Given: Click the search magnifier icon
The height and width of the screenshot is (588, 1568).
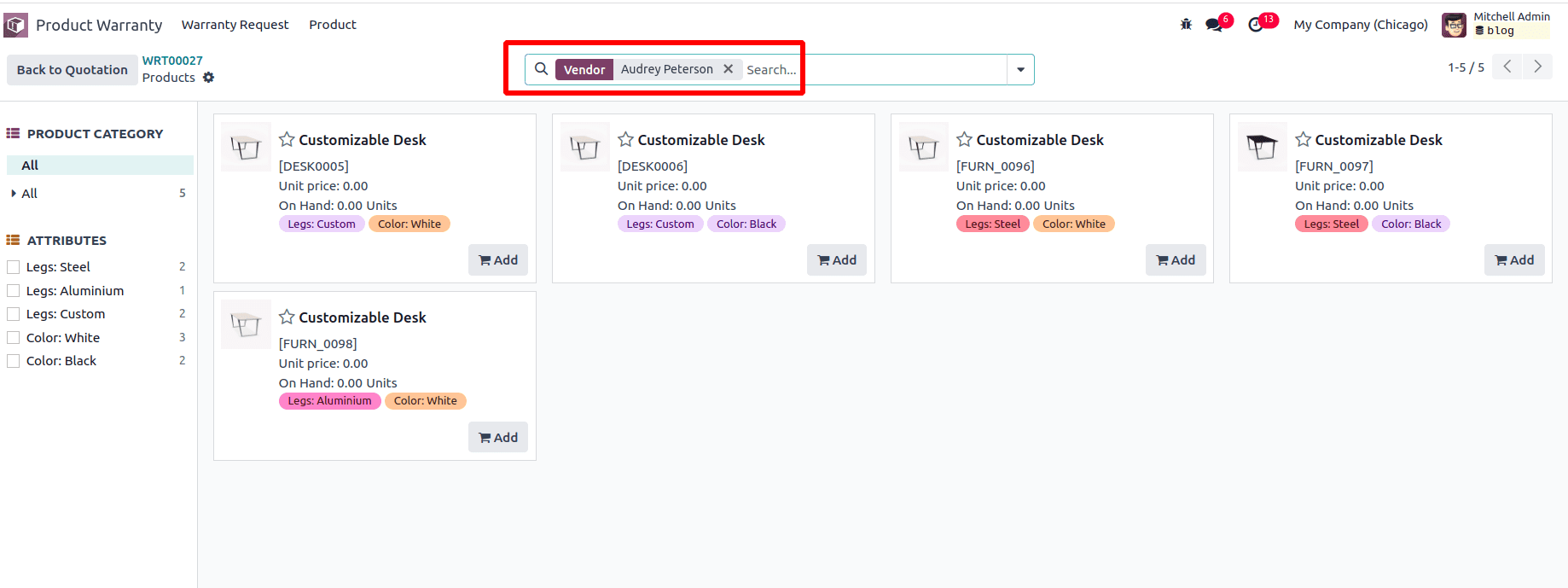Looking at the screenshot, I should point(541,69).
